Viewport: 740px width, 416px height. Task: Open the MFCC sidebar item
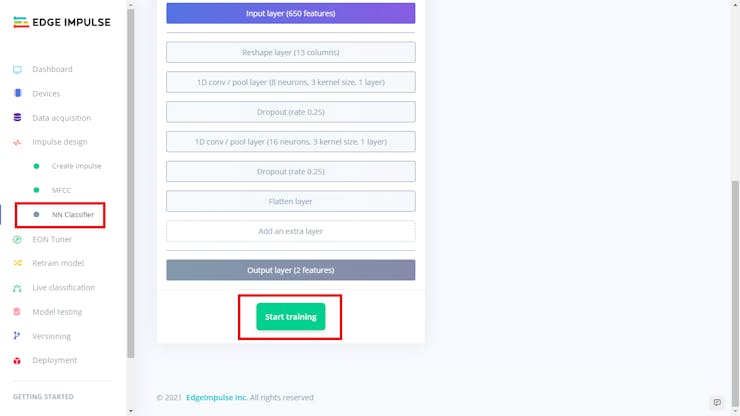61,190
